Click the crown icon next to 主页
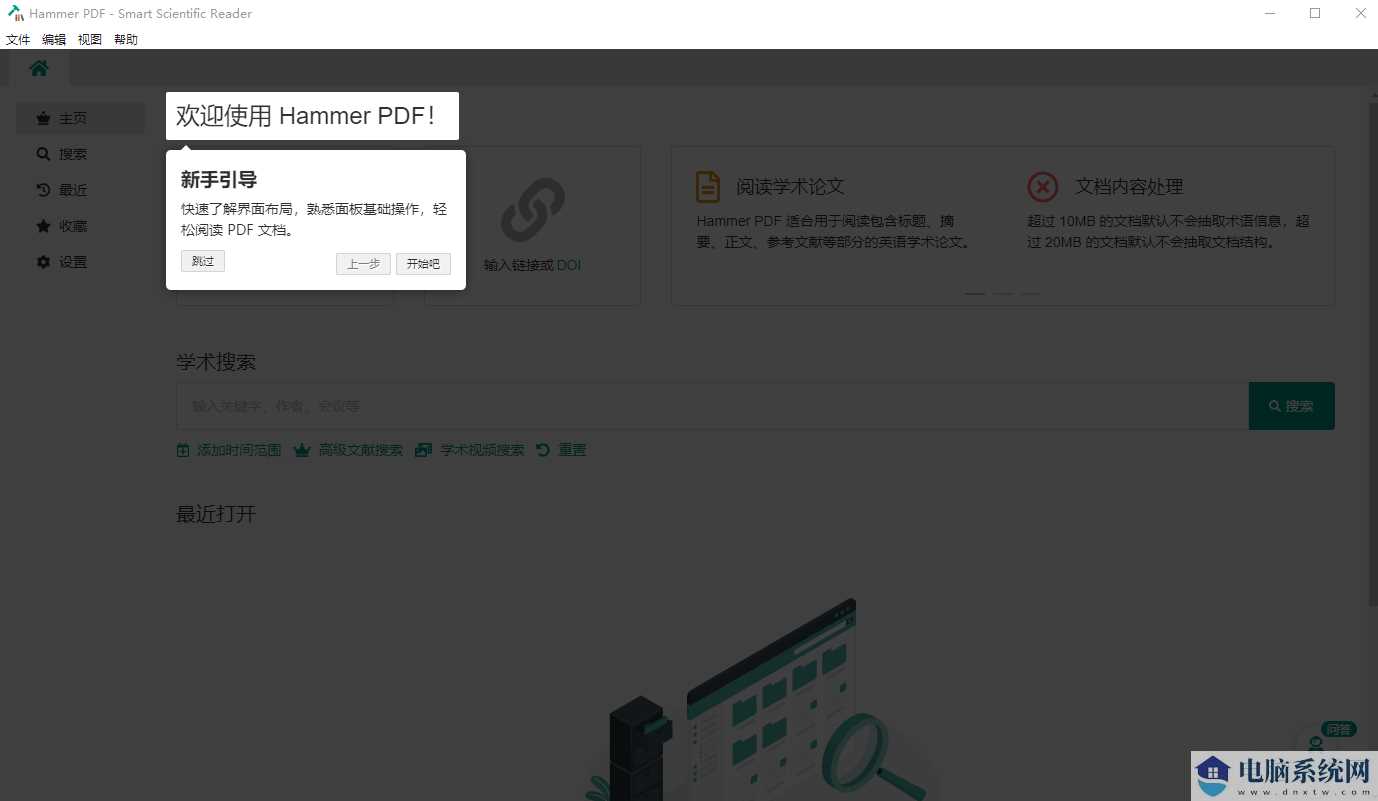 point(43,118)
